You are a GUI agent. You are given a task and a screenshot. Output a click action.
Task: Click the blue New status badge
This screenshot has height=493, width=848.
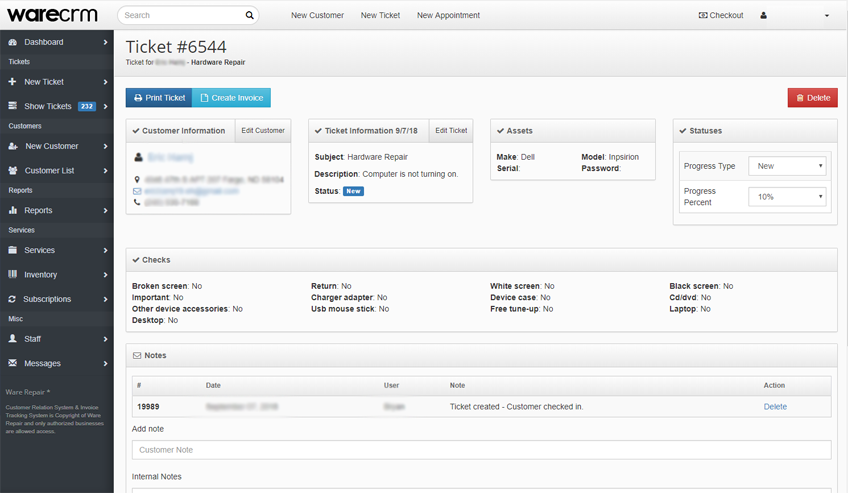tap(353, 191)
